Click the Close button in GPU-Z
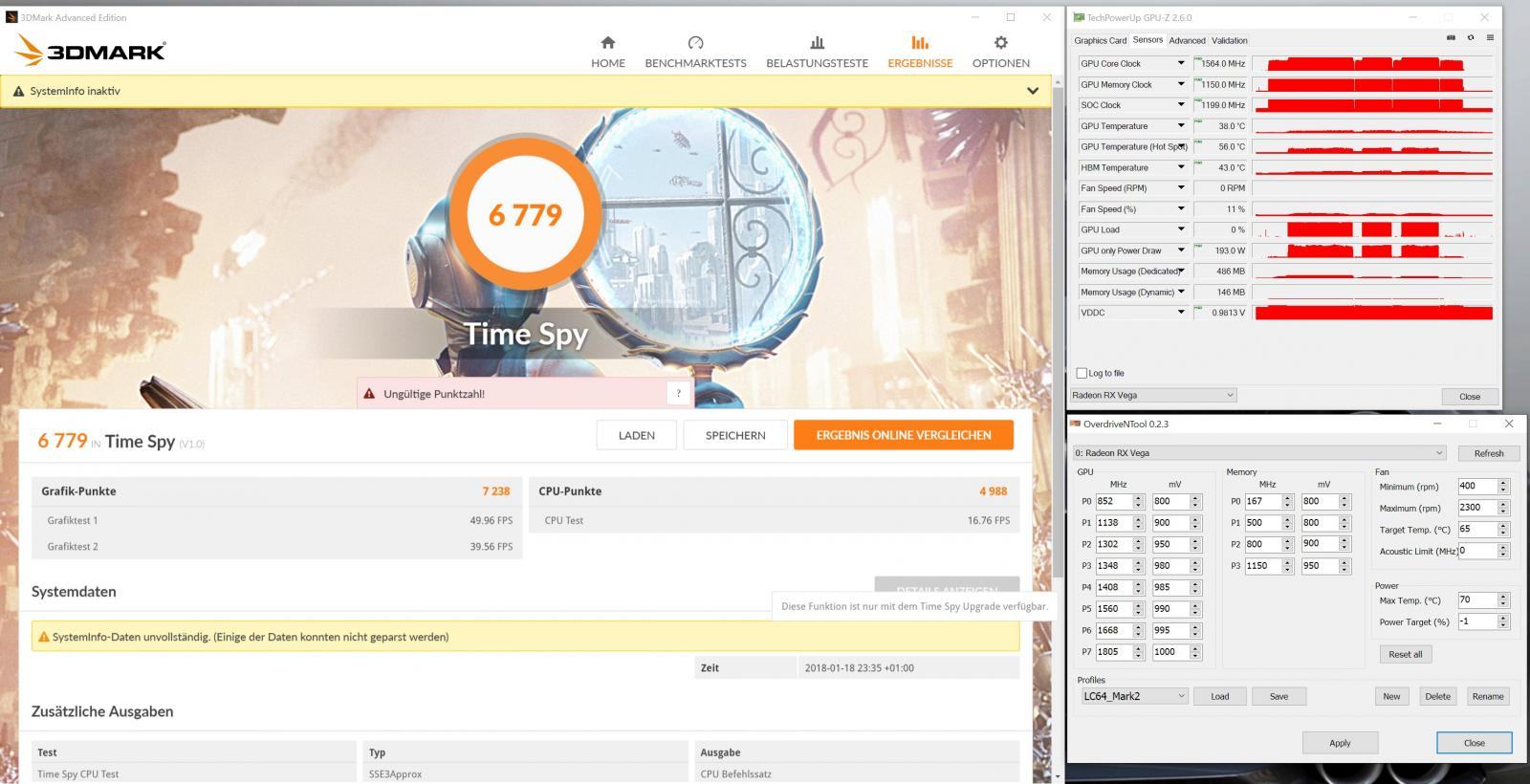Image resolution: width=1530 pixels, height=784 pixels. [x=1470, y=396]
